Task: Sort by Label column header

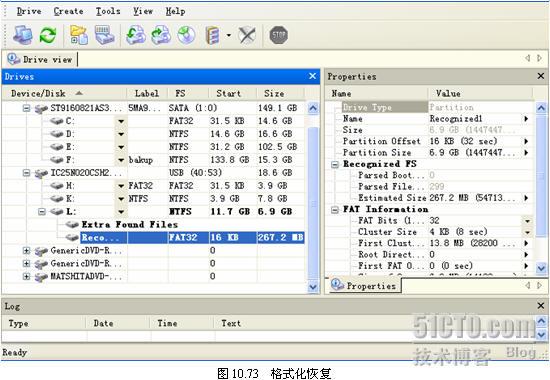Action: click(147, 93)
